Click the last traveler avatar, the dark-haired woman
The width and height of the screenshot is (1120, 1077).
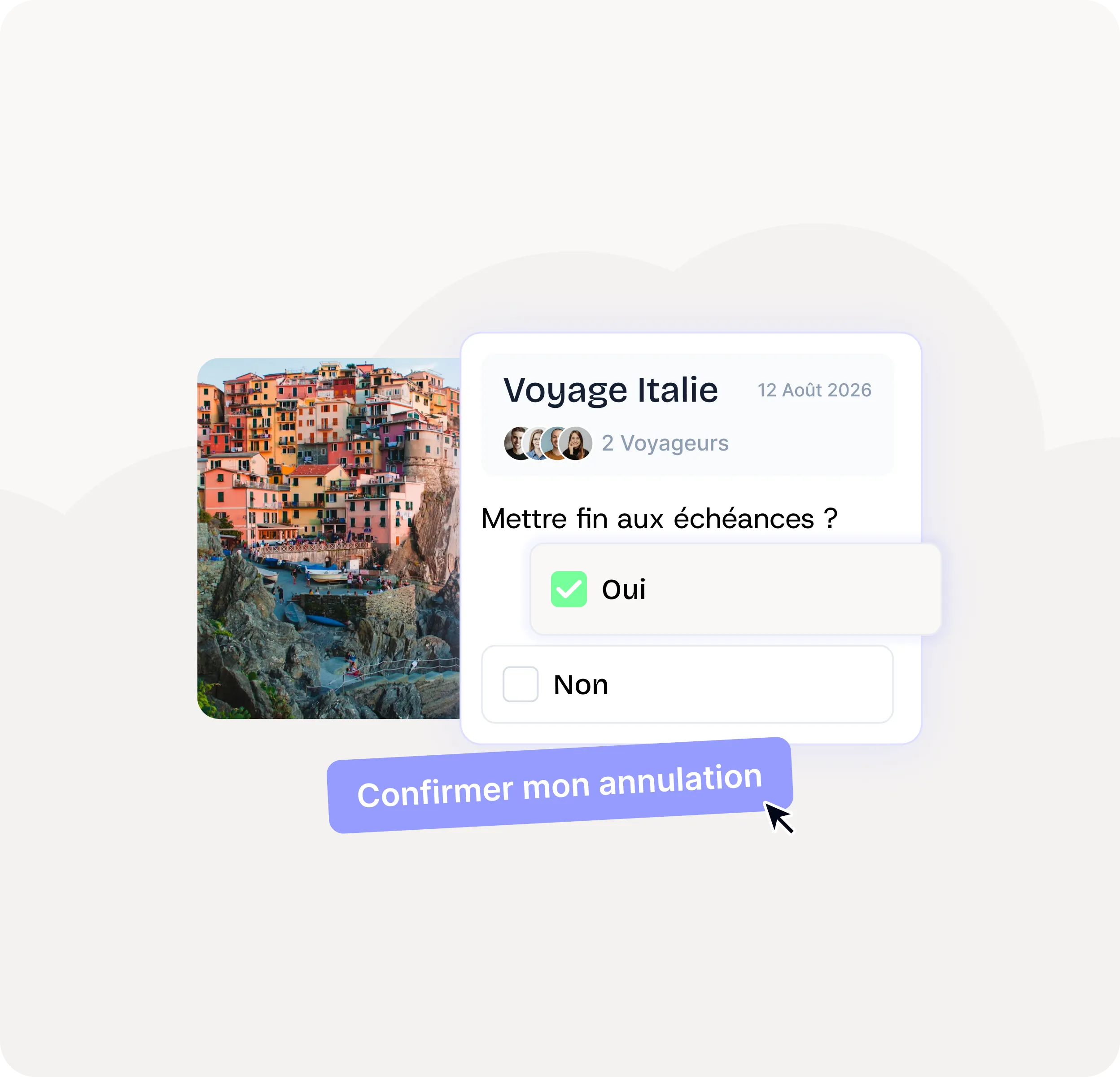[x=575, y=443]
